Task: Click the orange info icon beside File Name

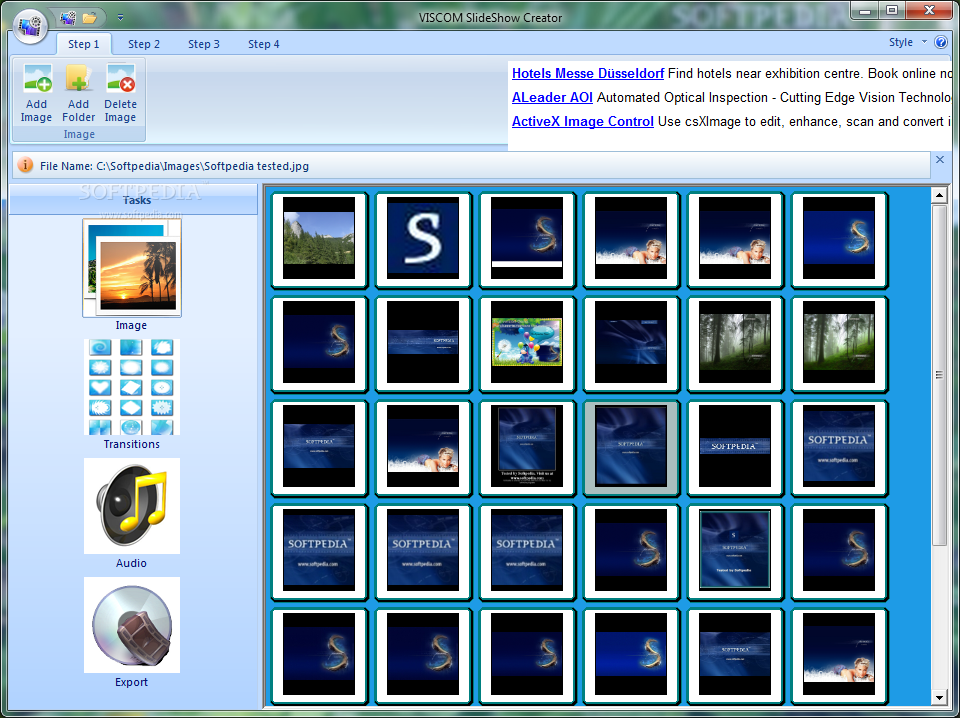Action: coord(25,165)
